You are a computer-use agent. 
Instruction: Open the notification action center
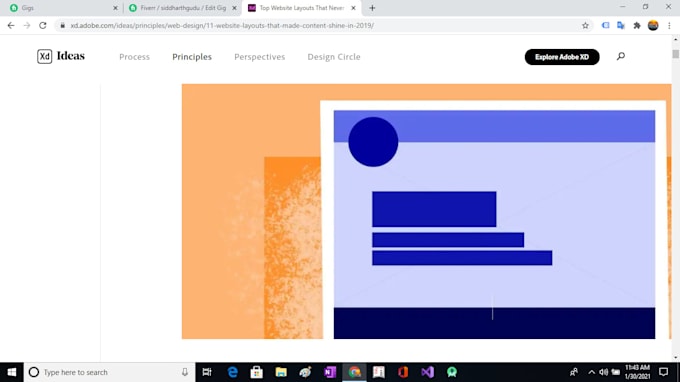[664, 372]
